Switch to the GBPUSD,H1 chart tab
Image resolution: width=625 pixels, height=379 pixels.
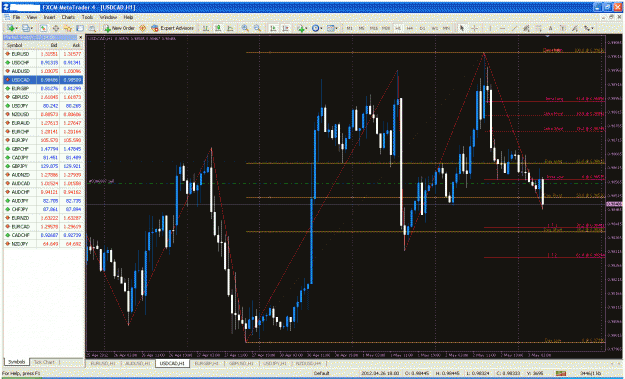tap(241, 363)
